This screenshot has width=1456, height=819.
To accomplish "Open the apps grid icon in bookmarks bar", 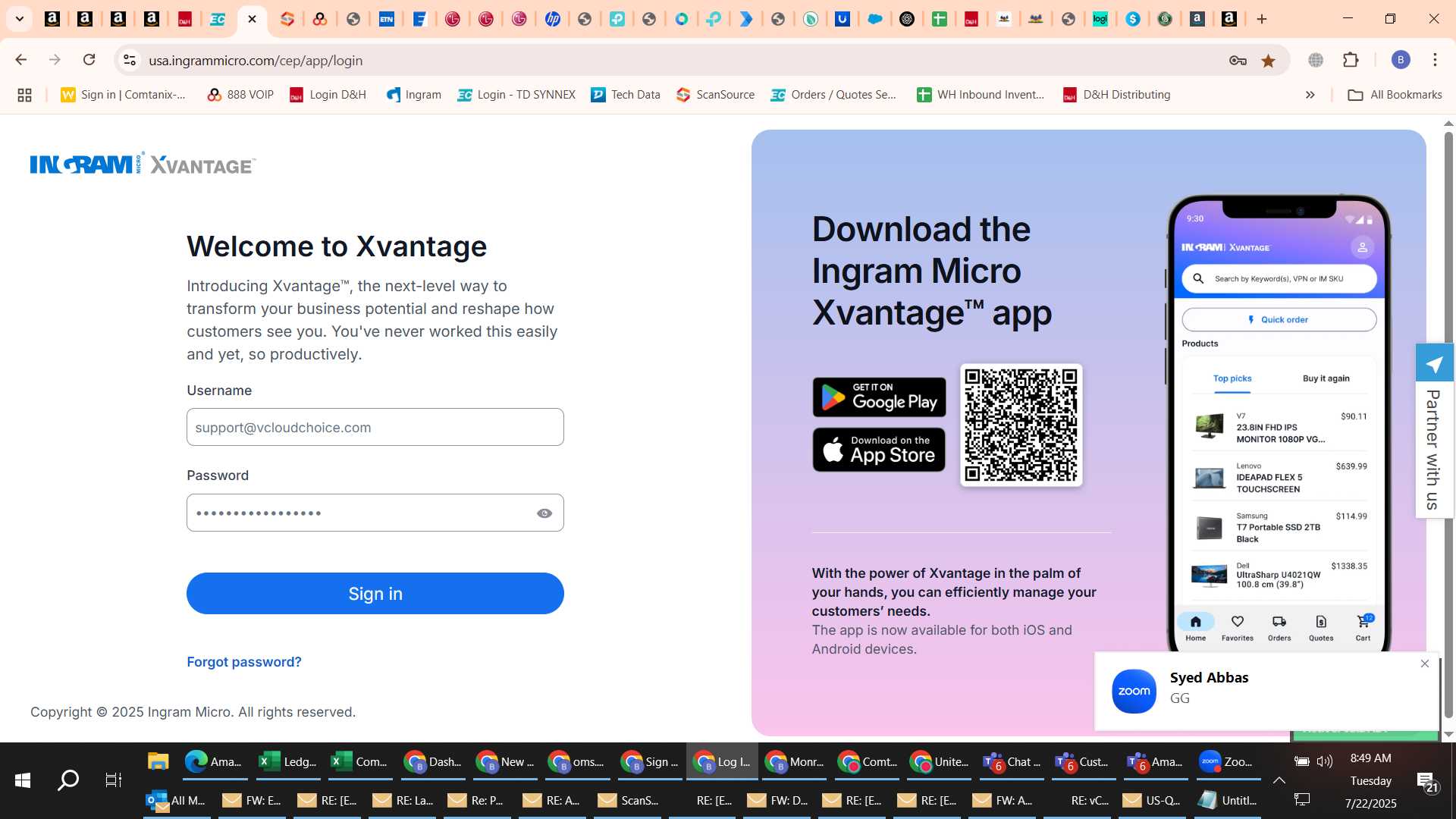I will (24, 95).
